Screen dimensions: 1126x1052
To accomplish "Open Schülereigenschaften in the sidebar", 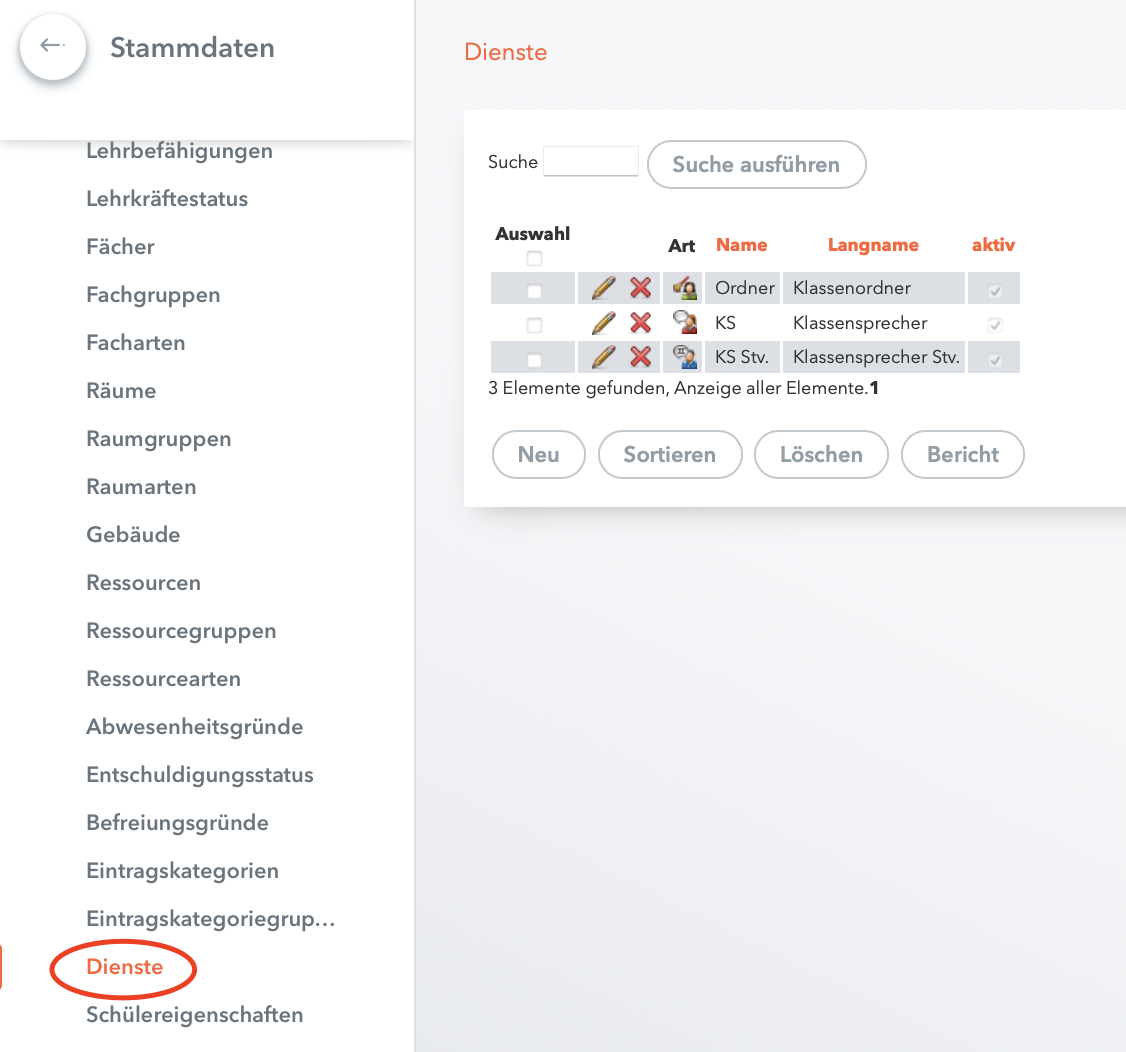I will (195, 1015).
